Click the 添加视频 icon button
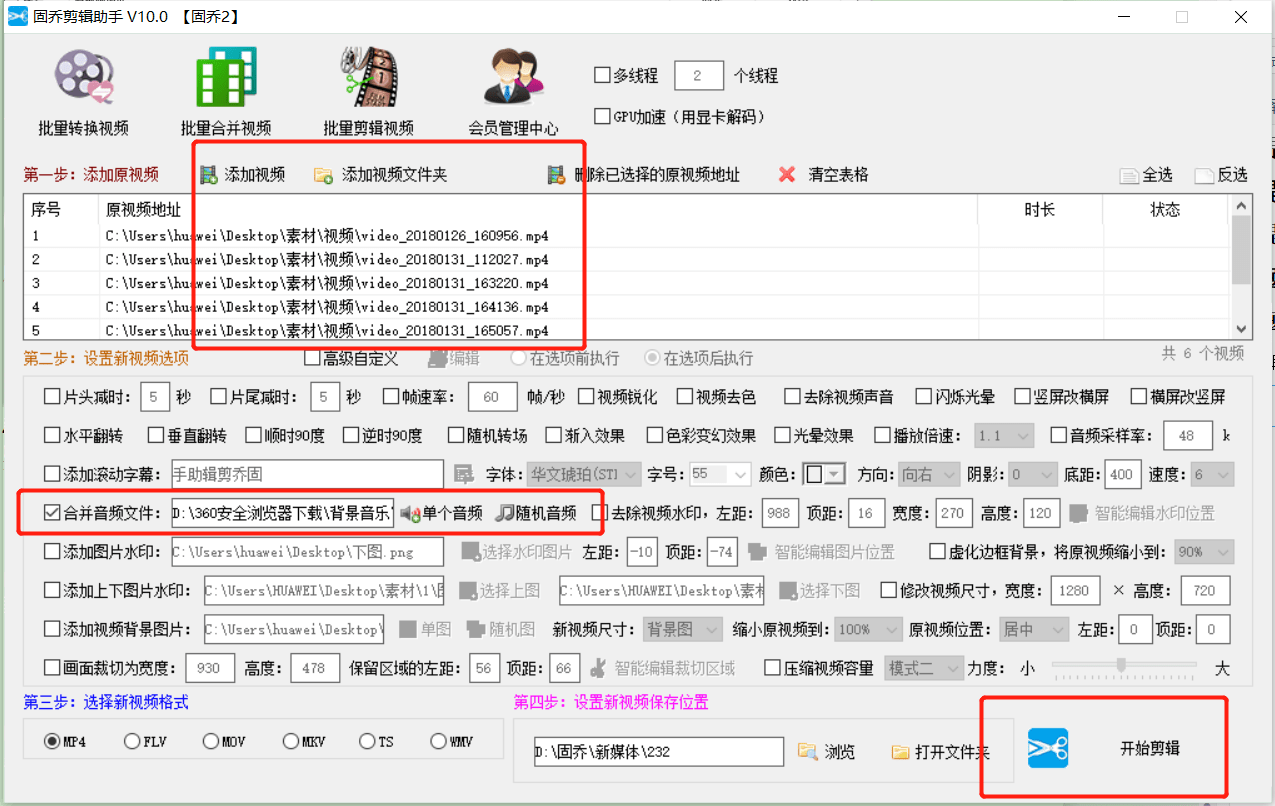Image resolution: width=1275 pixels, height=806 pixels. tap(209, 175)
